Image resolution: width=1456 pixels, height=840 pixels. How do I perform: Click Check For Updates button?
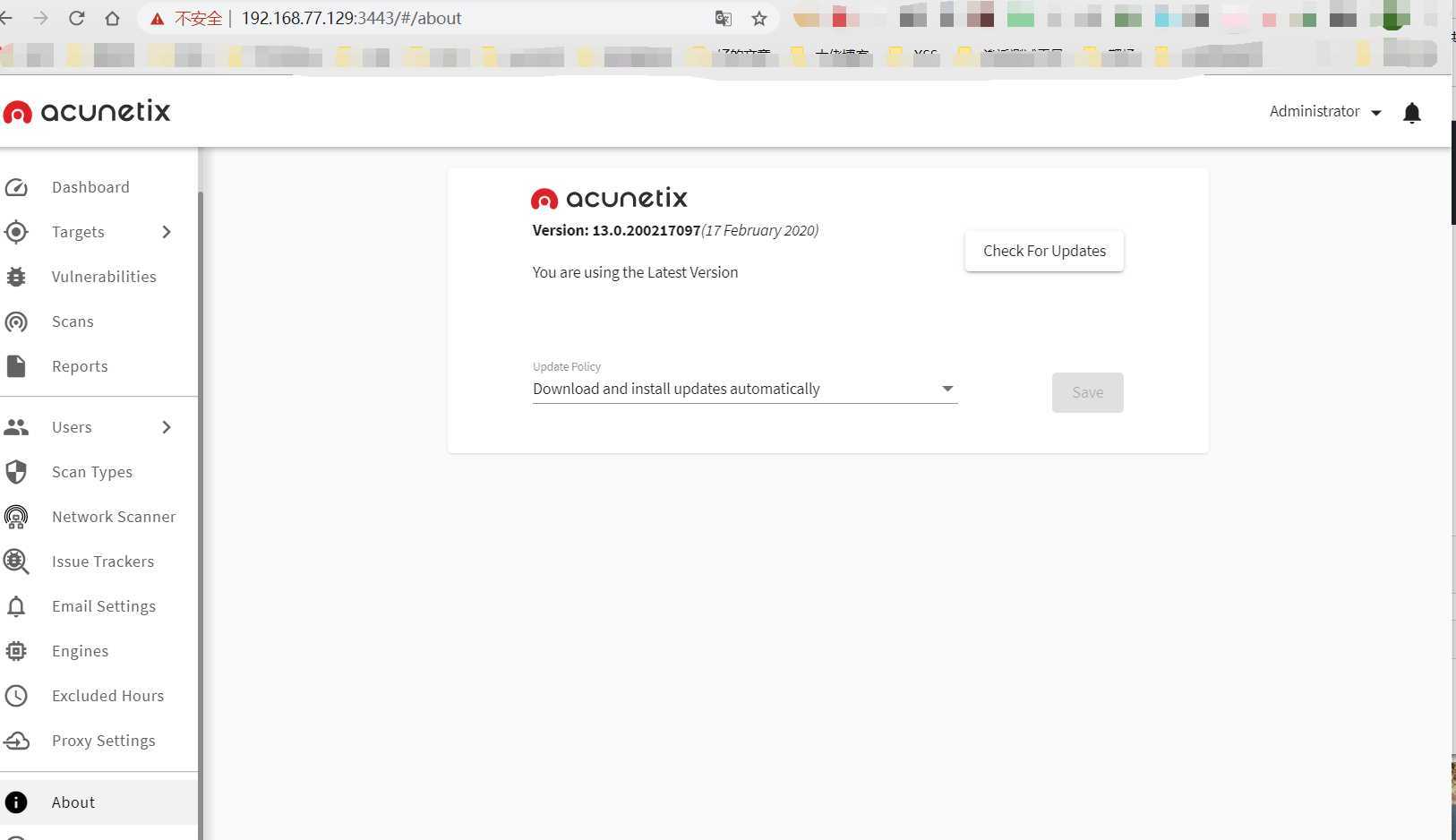(x=1044, y=251)
